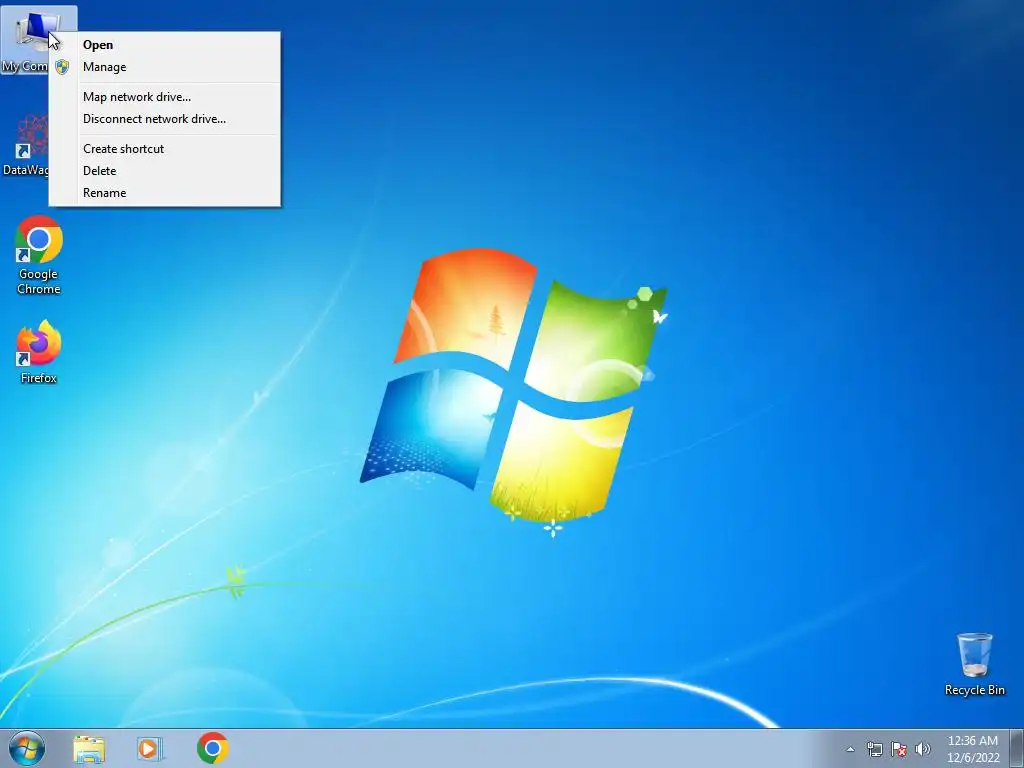This screenshot has width=1024, height=768.
Task: Choose Delete from the context menu
Action: pyautogui.click(x=165, y=171)
